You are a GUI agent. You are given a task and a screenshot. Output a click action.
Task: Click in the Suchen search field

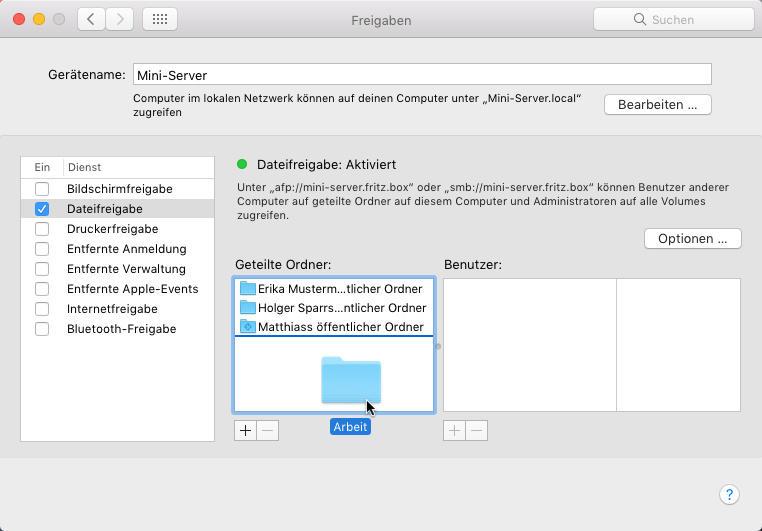(x=674, y=19)
